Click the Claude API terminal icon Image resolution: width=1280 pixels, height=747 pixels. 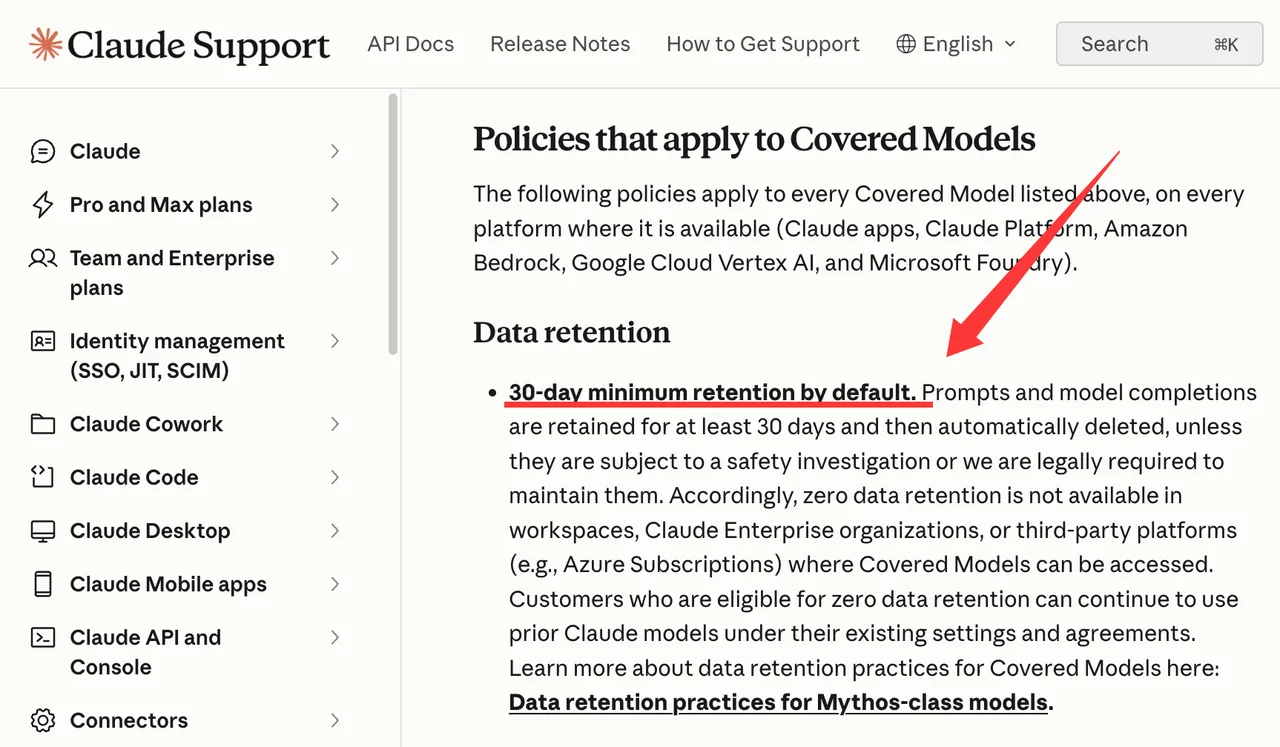click(x=43, y=637)
